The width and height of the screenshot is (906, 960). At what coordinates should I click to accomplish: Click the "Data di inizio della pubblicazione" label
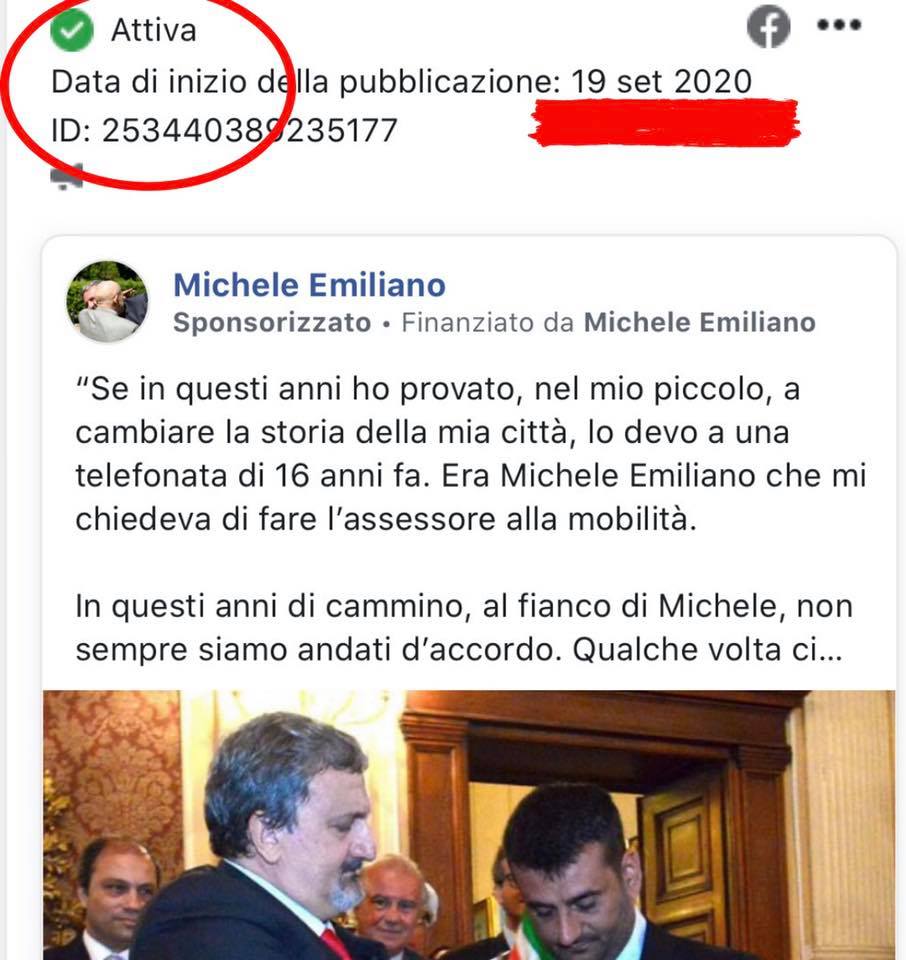(x=305, y=82)
